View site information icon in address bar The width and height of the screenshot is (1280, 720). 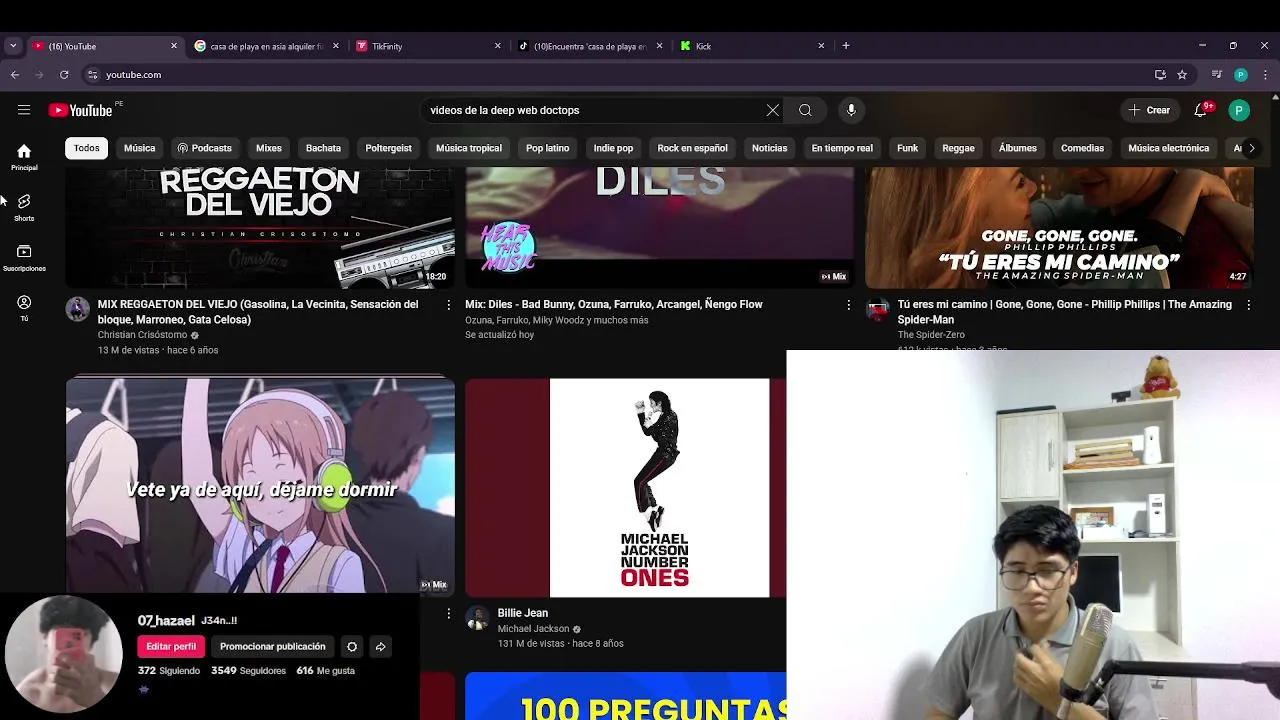click(x=92, y=74)
